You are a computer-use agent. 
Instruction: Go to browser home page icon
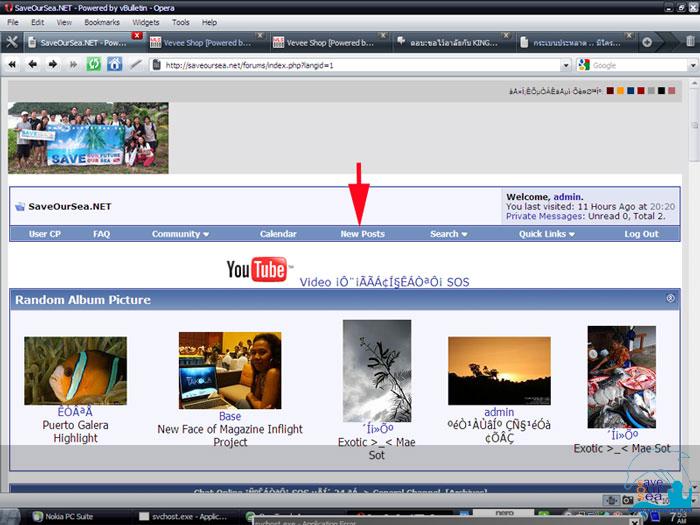point(114,64)
